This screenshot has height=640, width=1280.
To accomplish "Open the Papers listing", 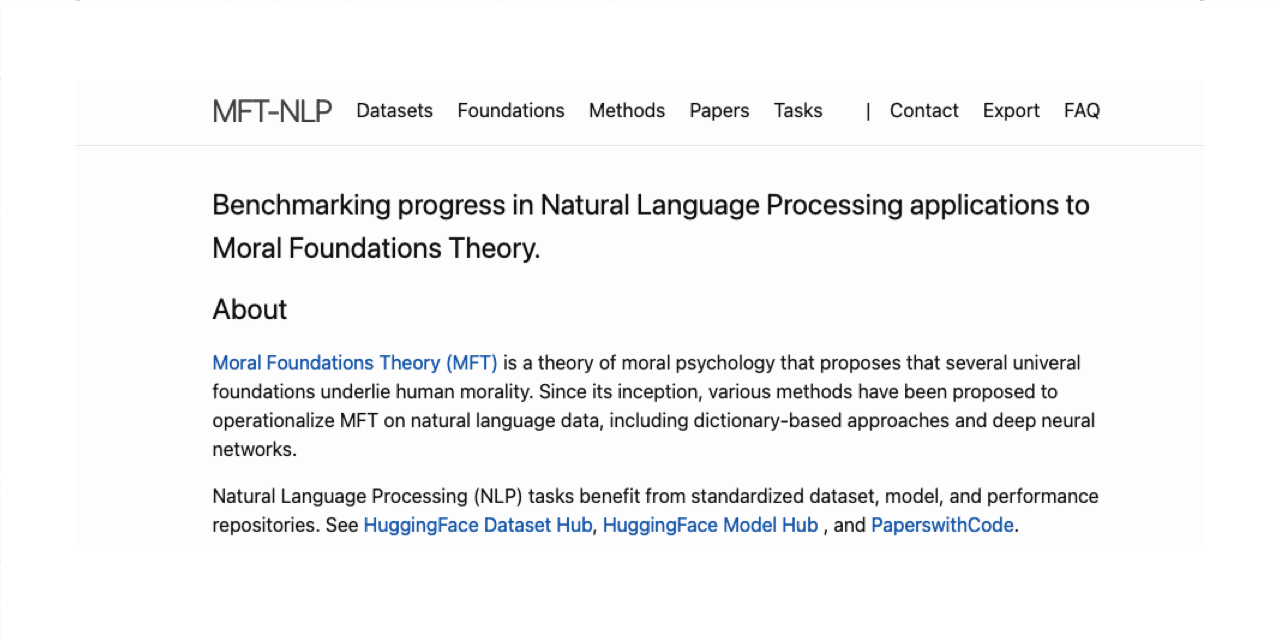I will point(719,111).
